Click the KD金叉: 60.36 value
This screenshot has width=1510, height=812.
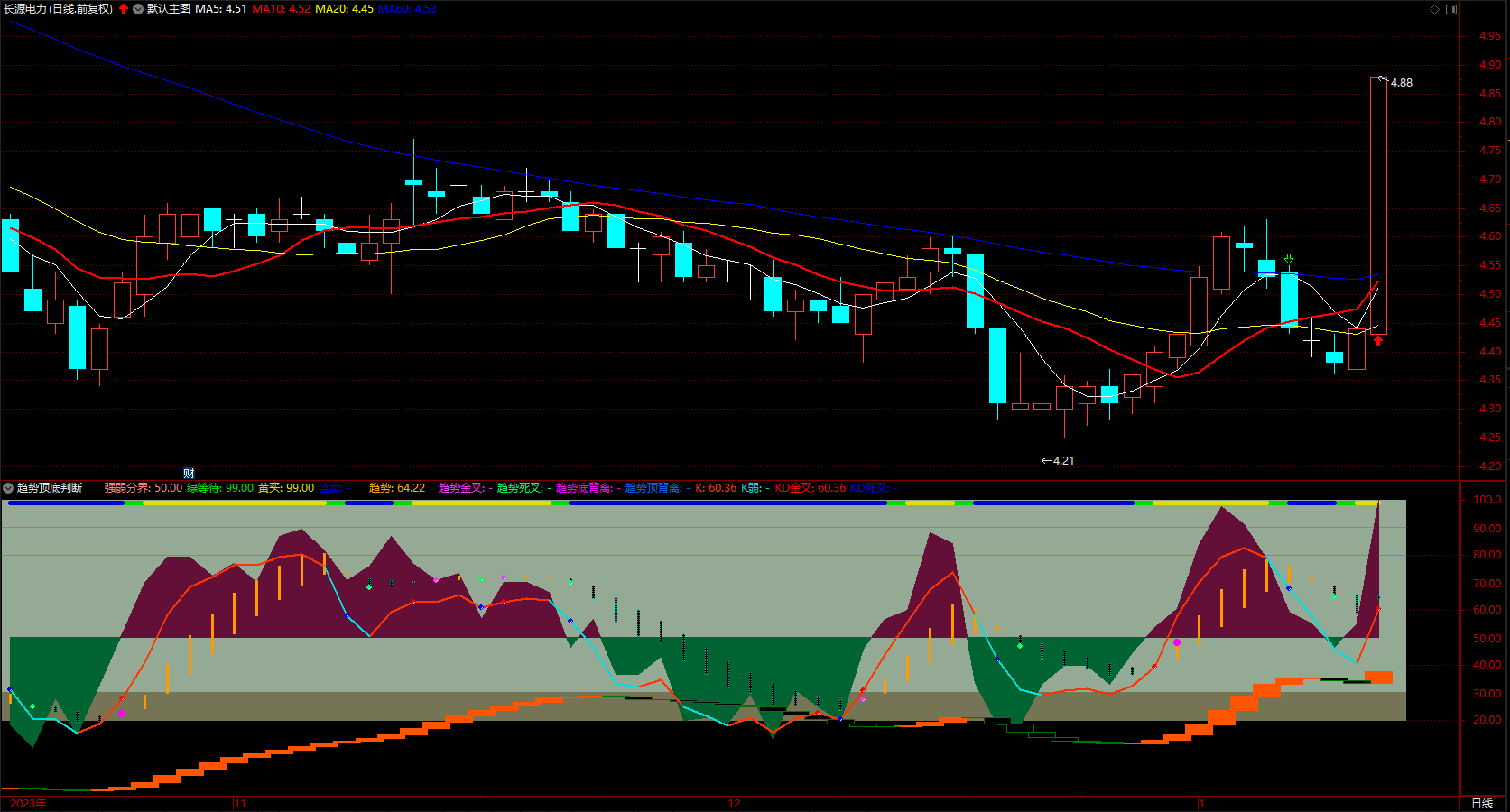click(811, 488)
